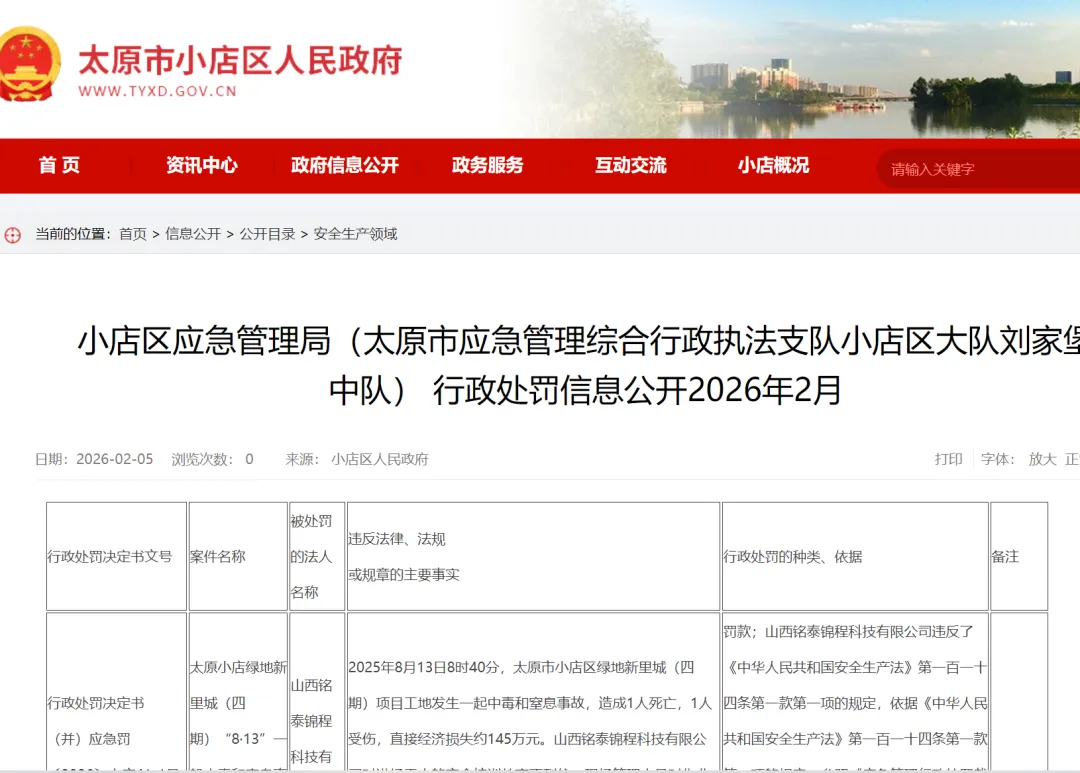The width and height of the screenshot is (1080, 773).
Task: Go to 信息公开 in breadcrumb
Action: click(x=193, y=234)
